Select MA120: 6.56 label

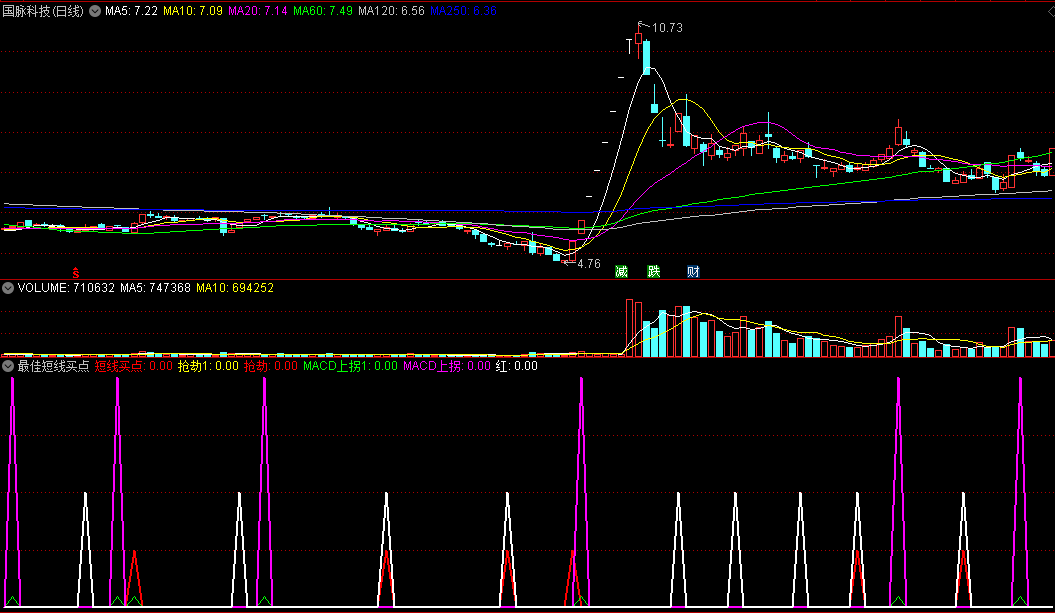pos(392,11)
